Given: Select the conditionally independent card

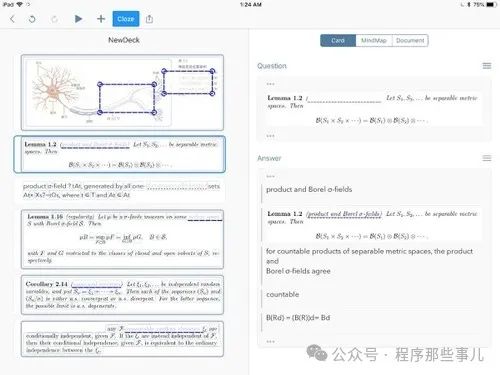Looking at the screenshot, I should pos(122,339).
